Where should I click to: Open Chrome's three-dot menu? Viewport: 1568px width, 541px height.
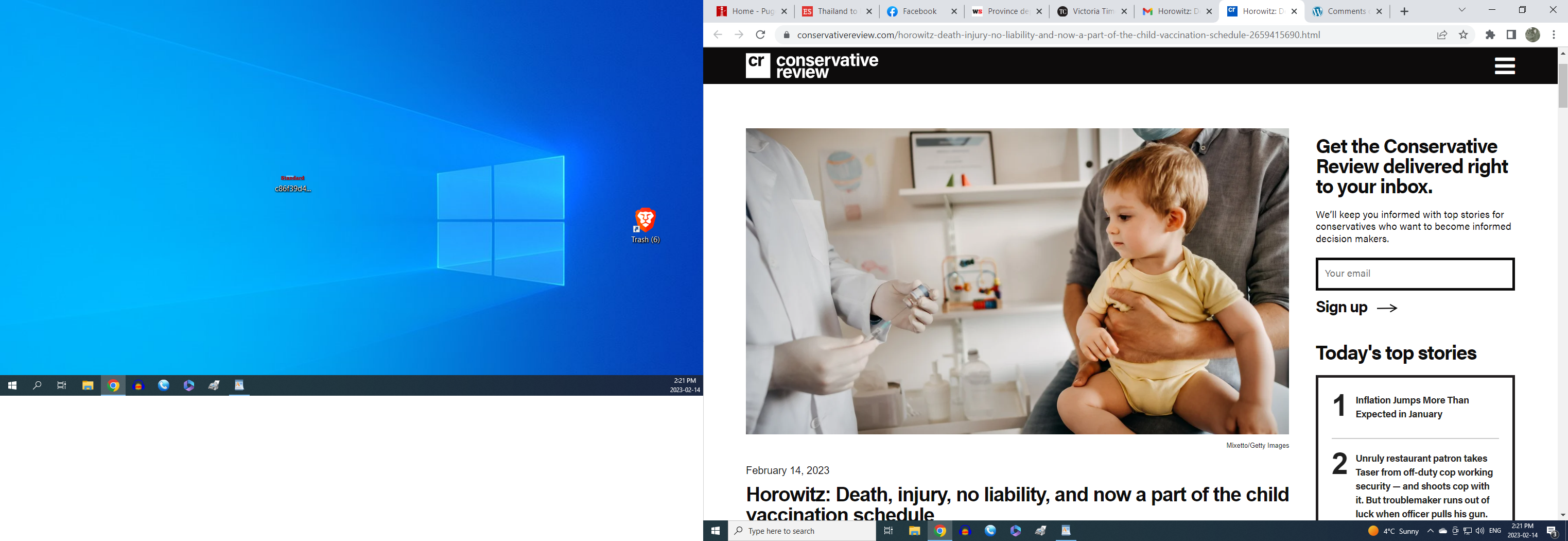1554,35
